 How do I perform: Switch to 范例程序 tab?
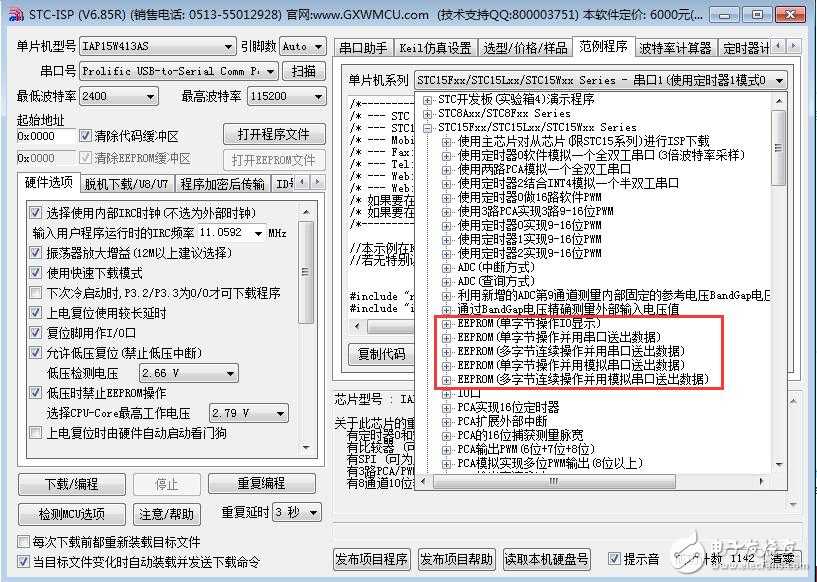point(603,47)
